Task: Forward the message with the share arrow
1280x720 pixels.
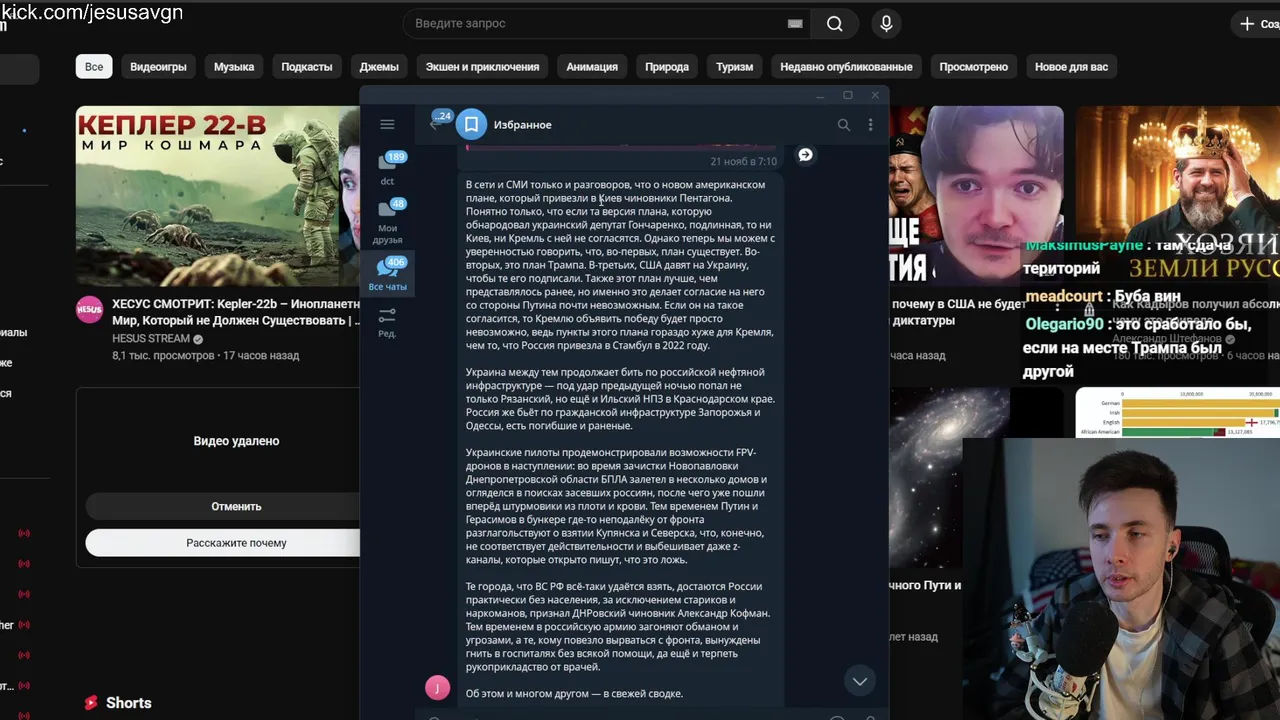Action: click(805, 154)
